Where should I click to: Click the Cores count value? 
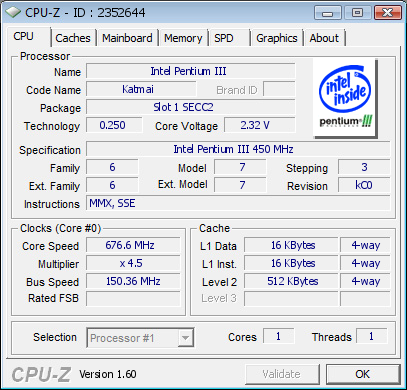click(x=279, y=336)
